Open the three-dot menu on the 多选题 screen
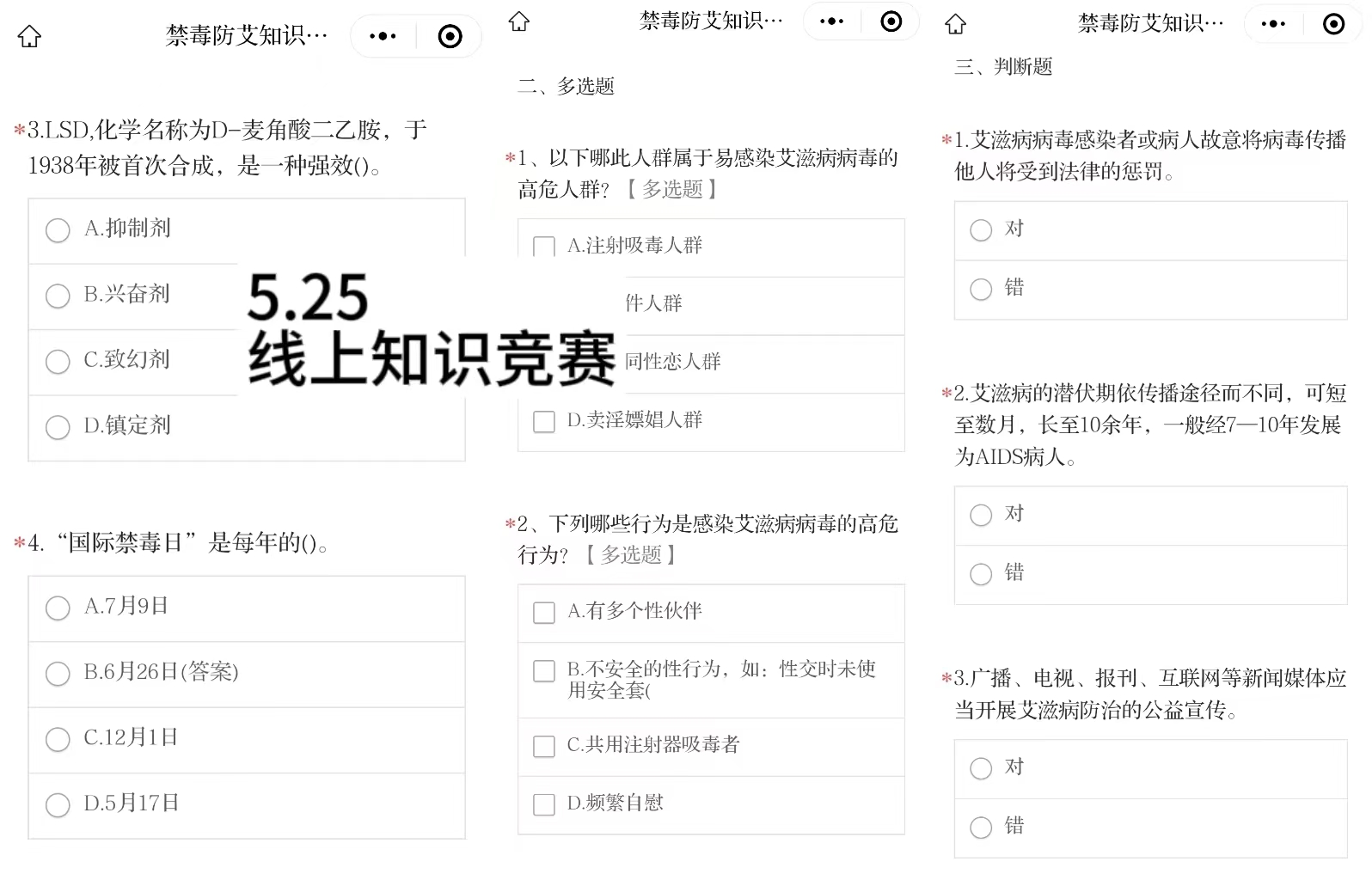1372x880 pixels. pos(831,21)
